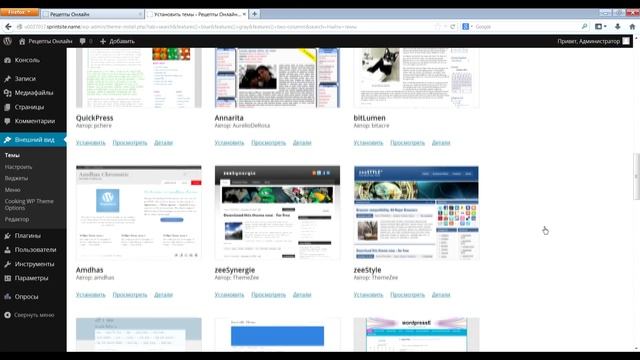Image resolution: width=640 pixels, height=360 pixels.
Task: Open the comments bubble in admin bar
Action: [82, 41]
